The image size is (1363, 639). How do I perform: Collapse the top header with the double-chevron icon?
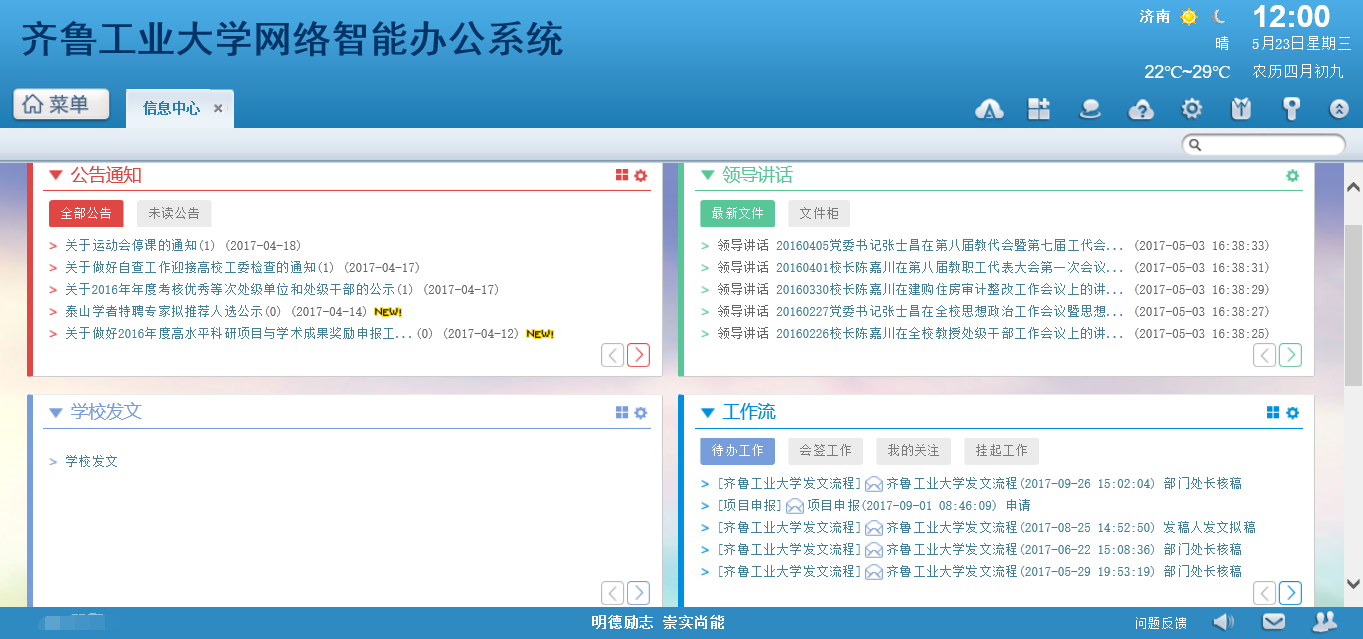coord(1339,109)
